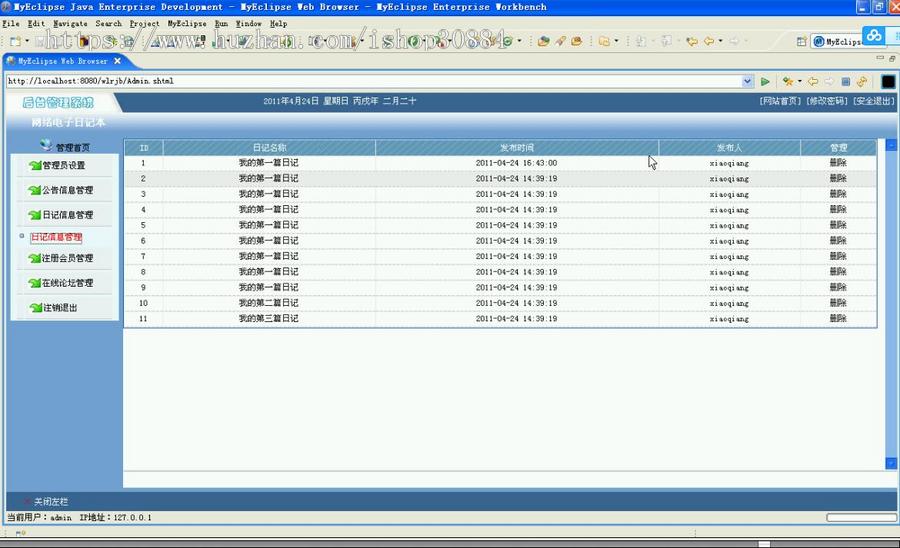Click the page scrollbar down arrow
The image size is (900, 548).
[891, 463]
